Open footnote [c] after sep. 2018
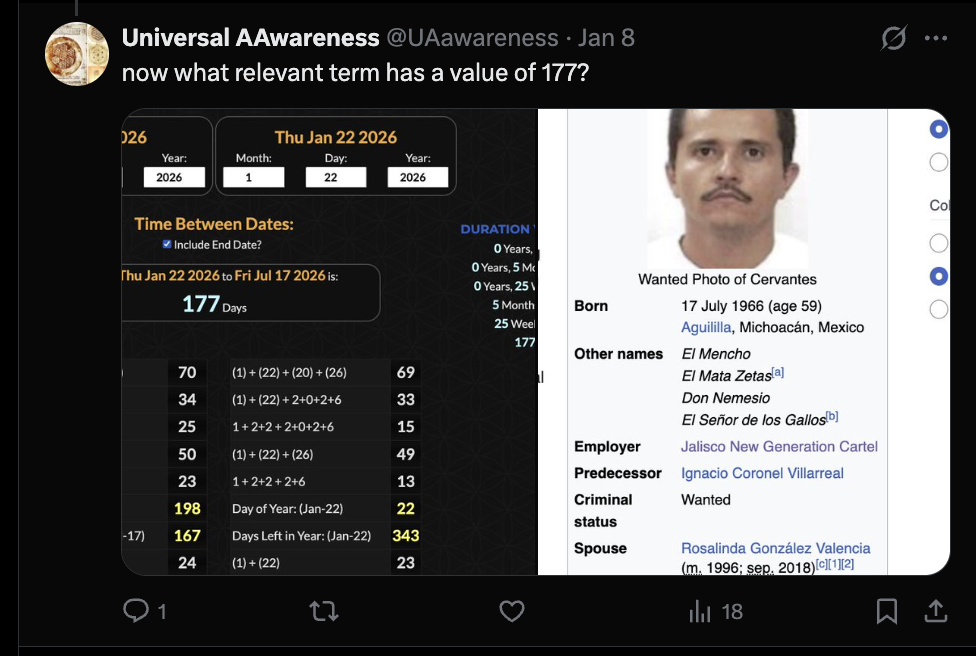Viewport: 976px width, 656px height. [x=822, y=564]
